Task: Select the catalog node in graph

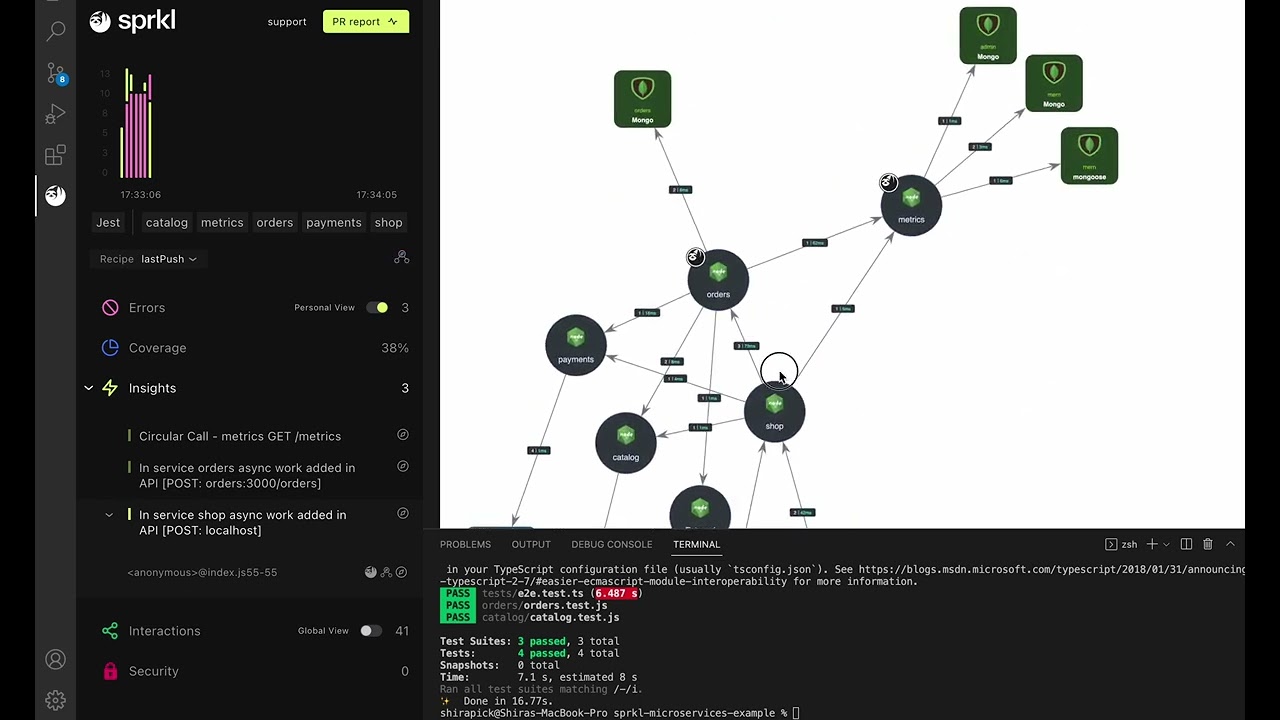Action: pos(625,442)
